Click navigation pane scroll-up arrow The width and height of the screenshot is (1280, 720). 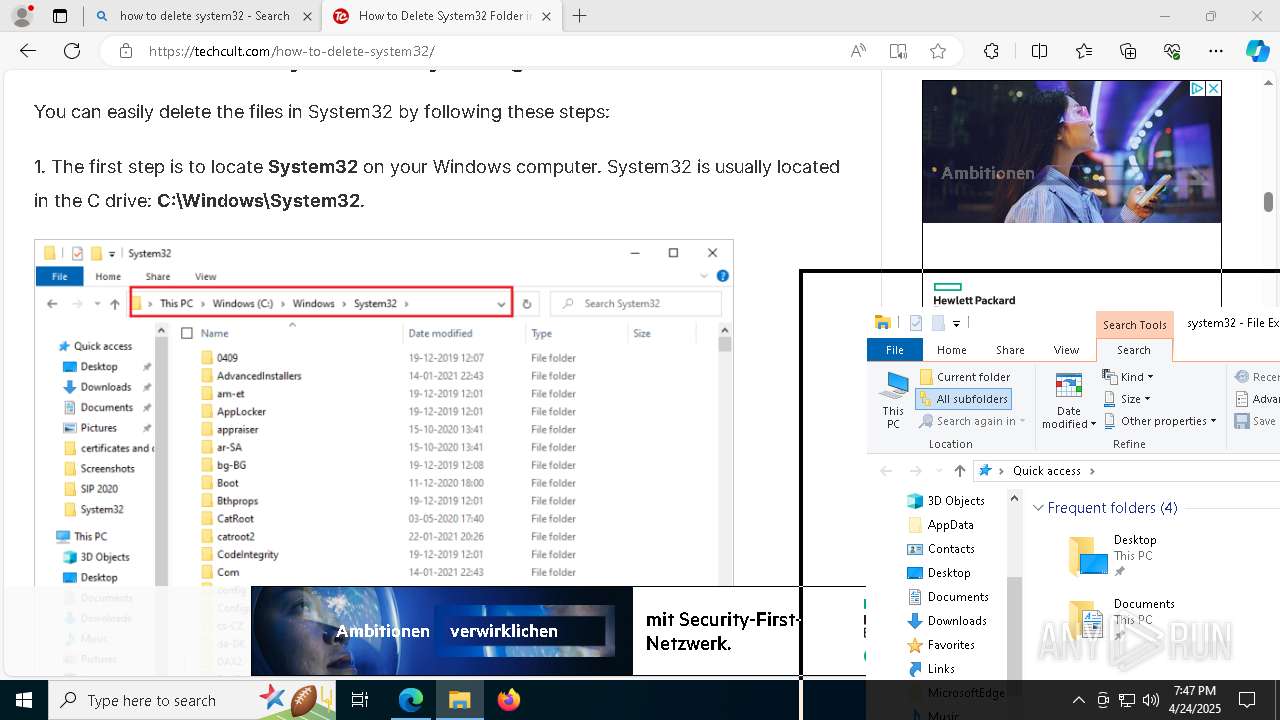[x=1014, y=498]
